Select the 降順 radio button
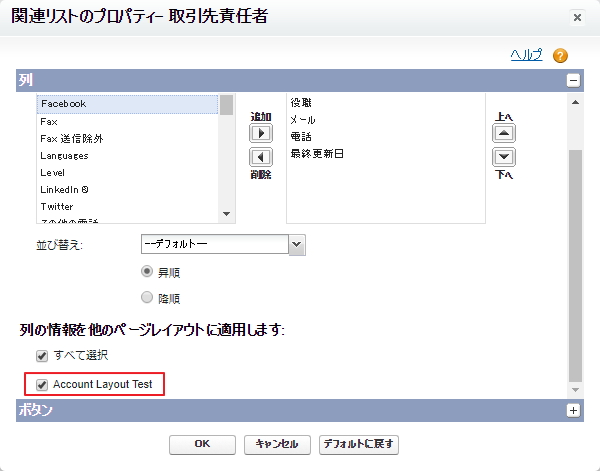Image resolution: width=600 pixels, height=471 pixels. 148,297
